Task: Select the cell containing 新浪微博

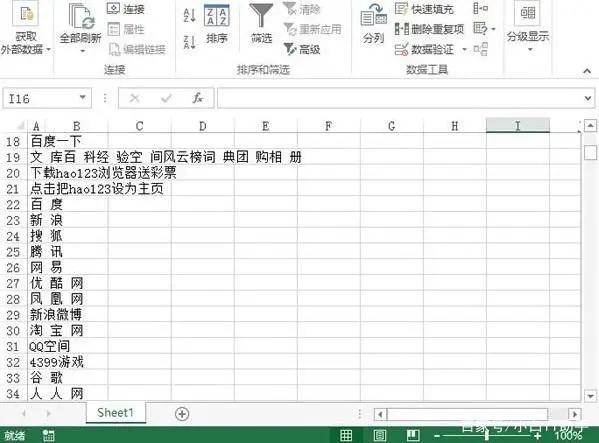Action: pos(56,314)
